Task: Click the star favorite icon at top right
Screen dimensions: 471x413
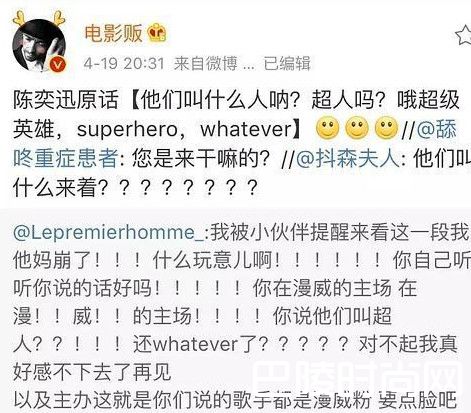Action: click(x=464, y=35)
